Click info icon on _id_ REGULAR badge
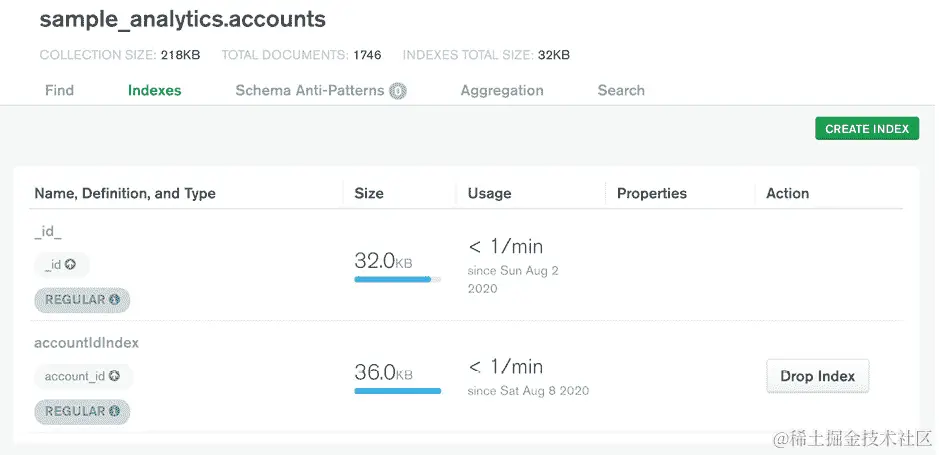Viewport: 939px width, 455px height. point(114,299)
